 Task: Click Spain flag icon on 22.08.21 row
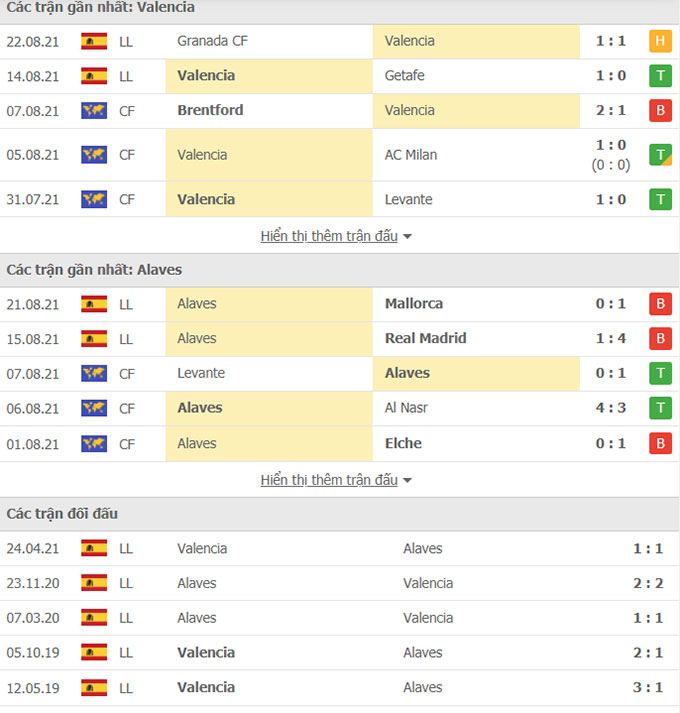pos(94,41)
